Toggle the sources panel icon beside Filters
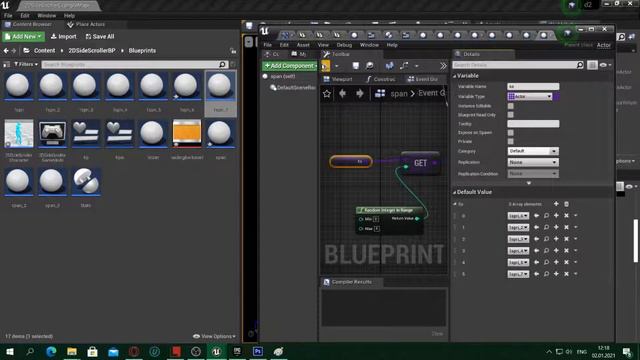640x360 pixels. 7,64
